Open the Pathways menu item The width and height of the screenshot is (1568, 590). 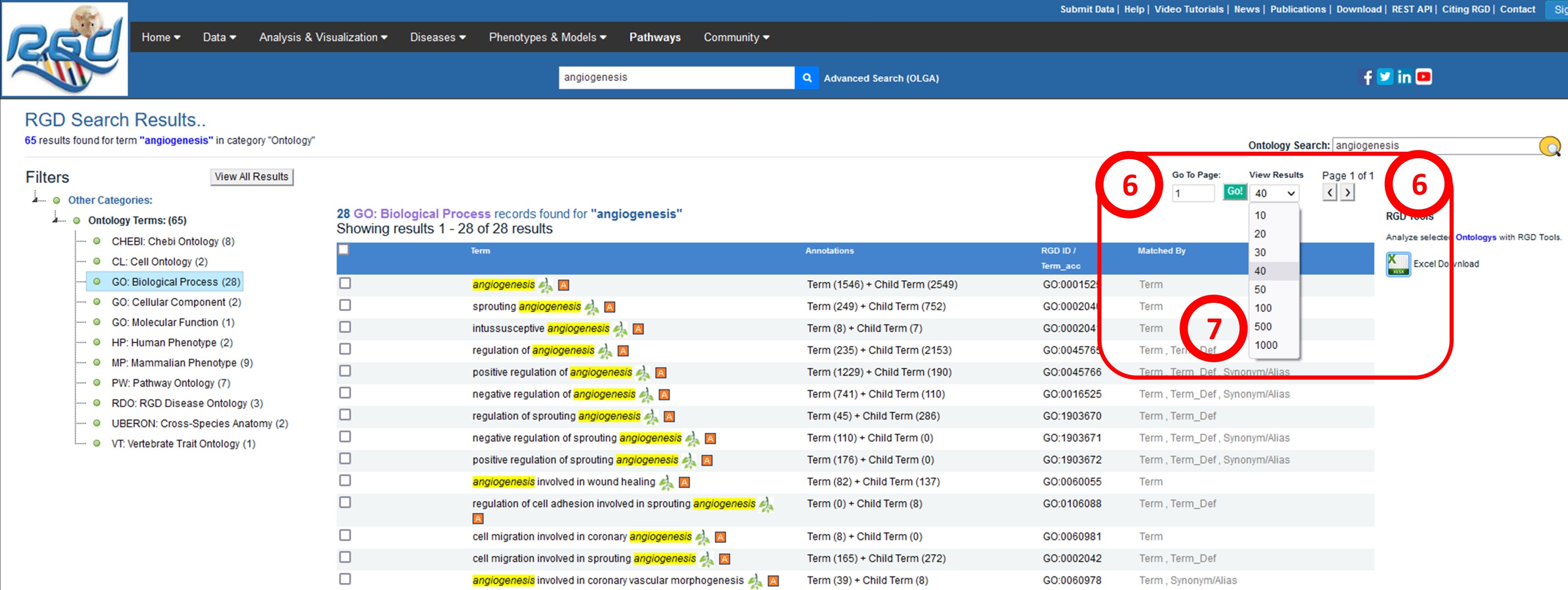point(654,37)
